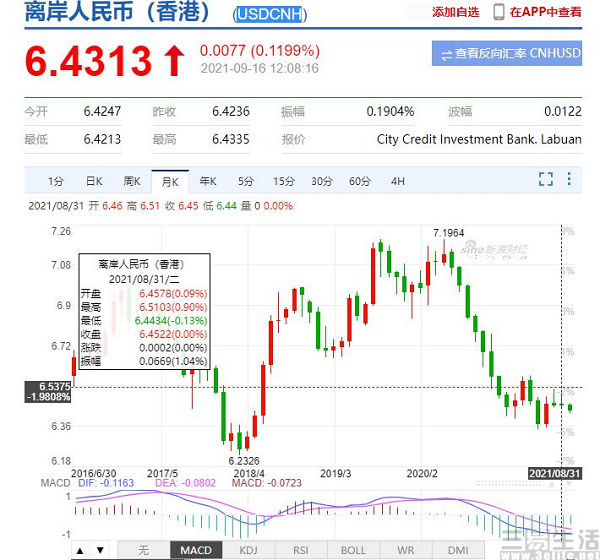Click City Credit Investment Bank. Labuan text
600x560 pixels.
pyautogui.click(x=479, y=139)
